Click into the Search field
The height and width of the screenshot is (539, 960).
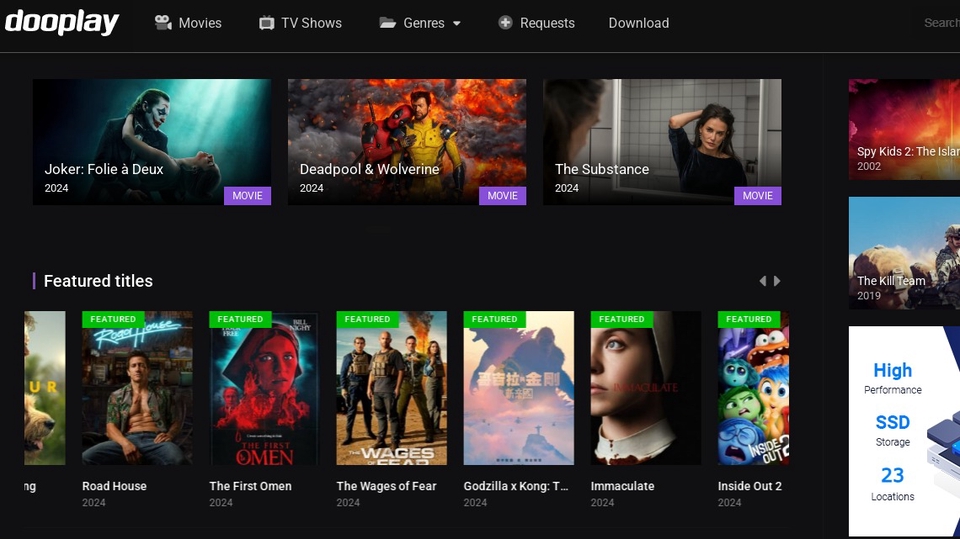click(x=942, y=23)
